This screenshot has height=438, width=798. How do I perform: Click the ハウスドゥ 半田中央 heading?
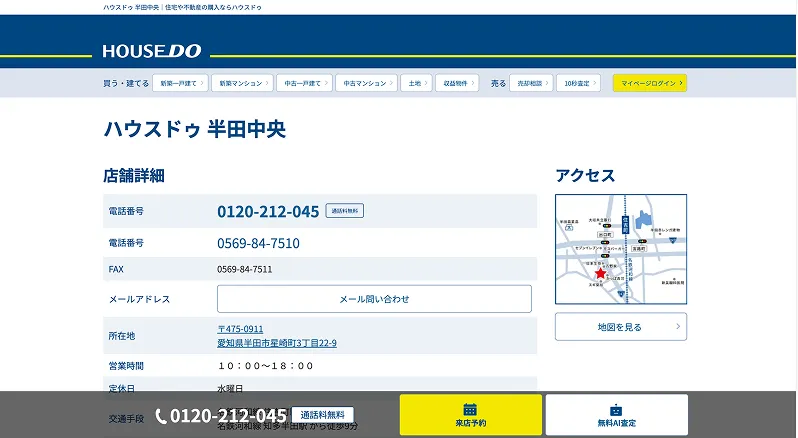point(194,129)
